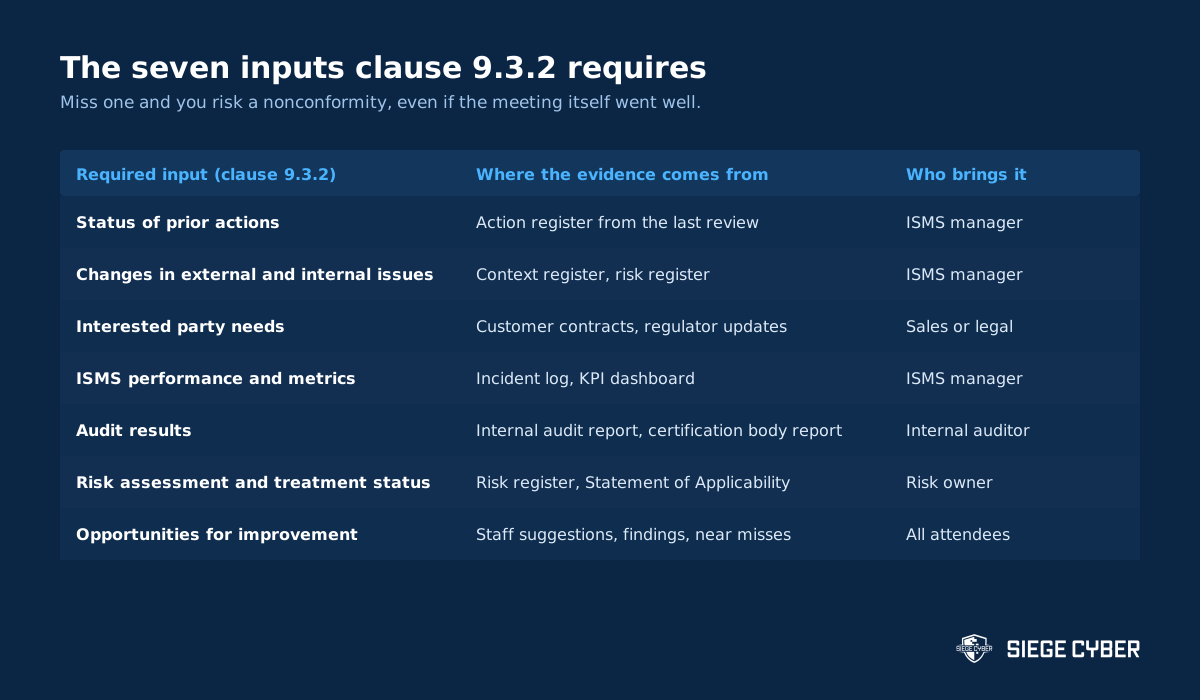1200x700 pixels.
Task: Click 'ISMS manager' in ISMS performance row
Action: point(964,378)
